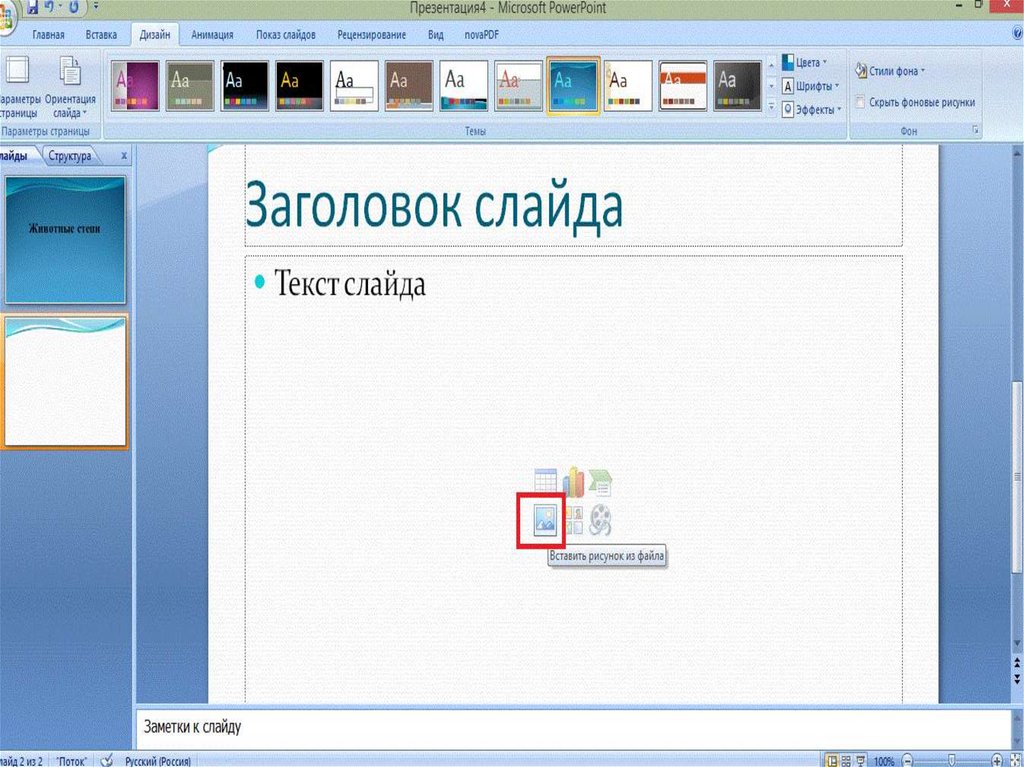1024x767 pixels.
Task: Open the Анимация tab
Action: (212, 35)
